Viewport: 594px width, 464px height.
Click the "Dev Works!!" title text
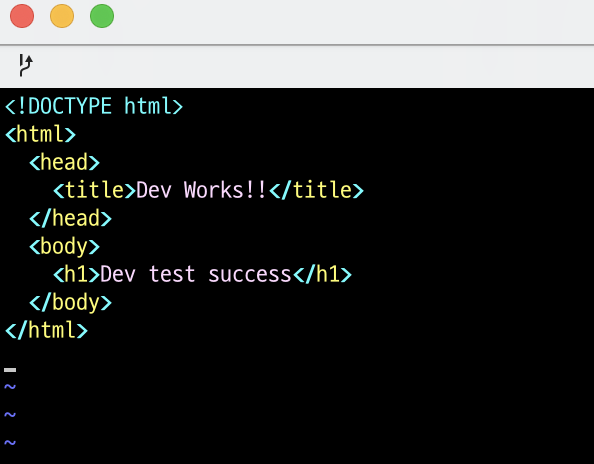click(201, 190)
